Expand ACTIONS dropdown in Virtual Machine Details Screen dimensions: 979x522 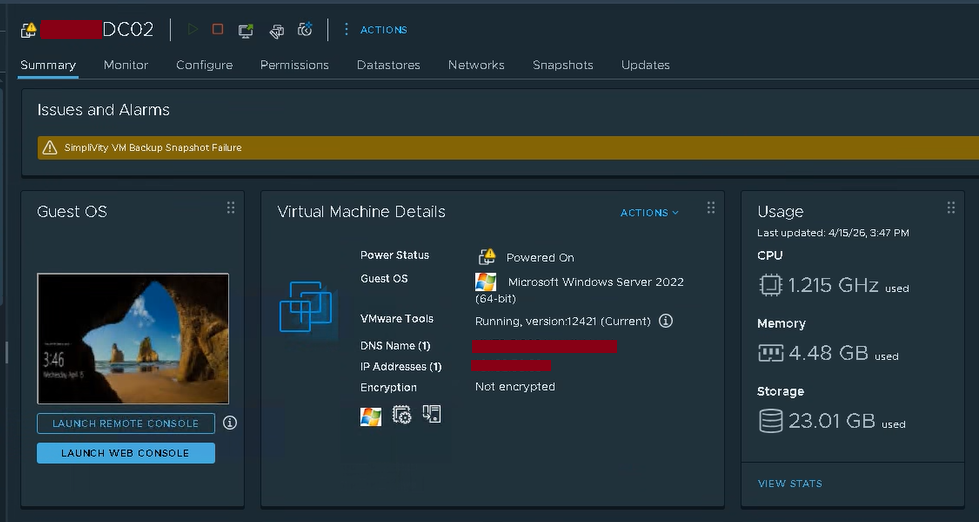(x=649, y=212)
